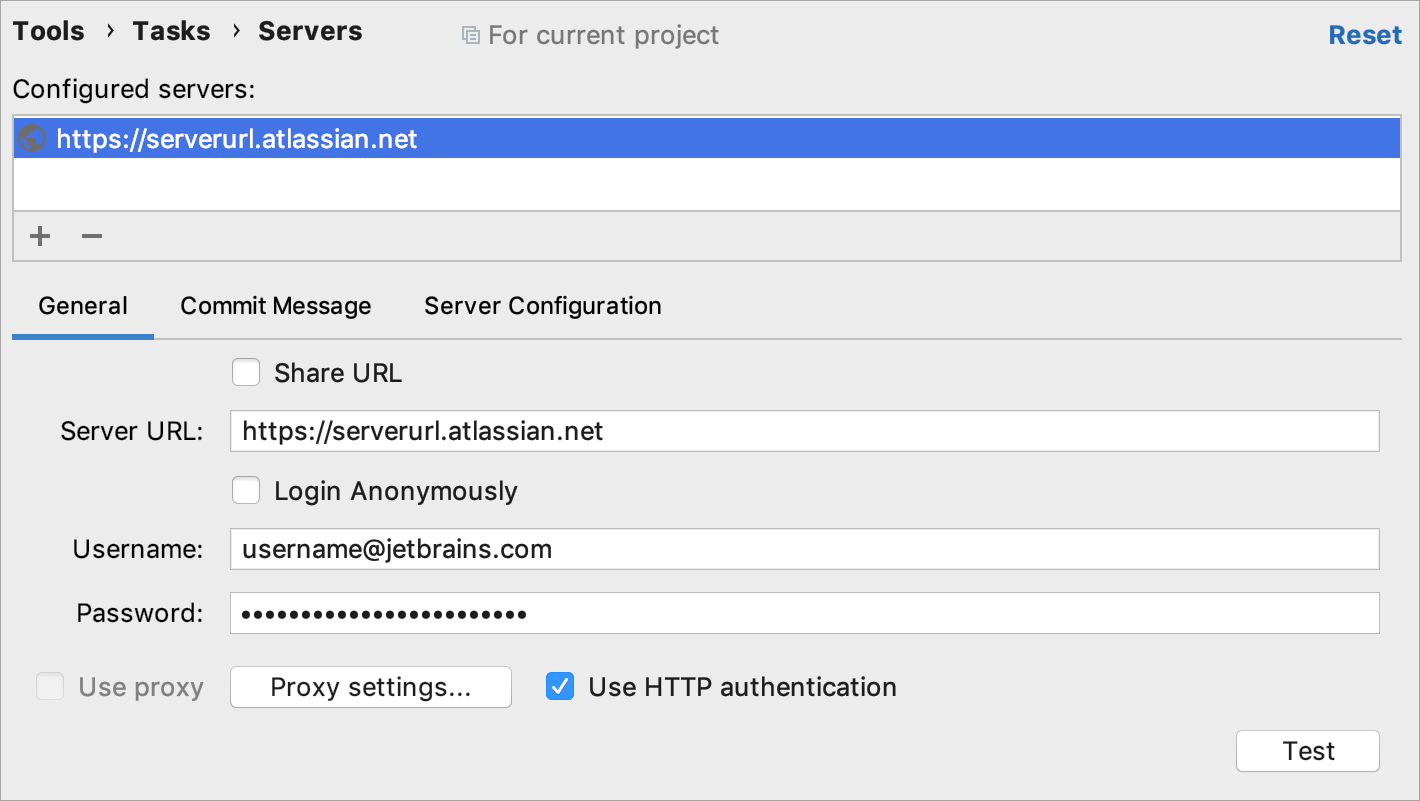Add a new task server
The image size is (1420, 801).
coord(39,236)
